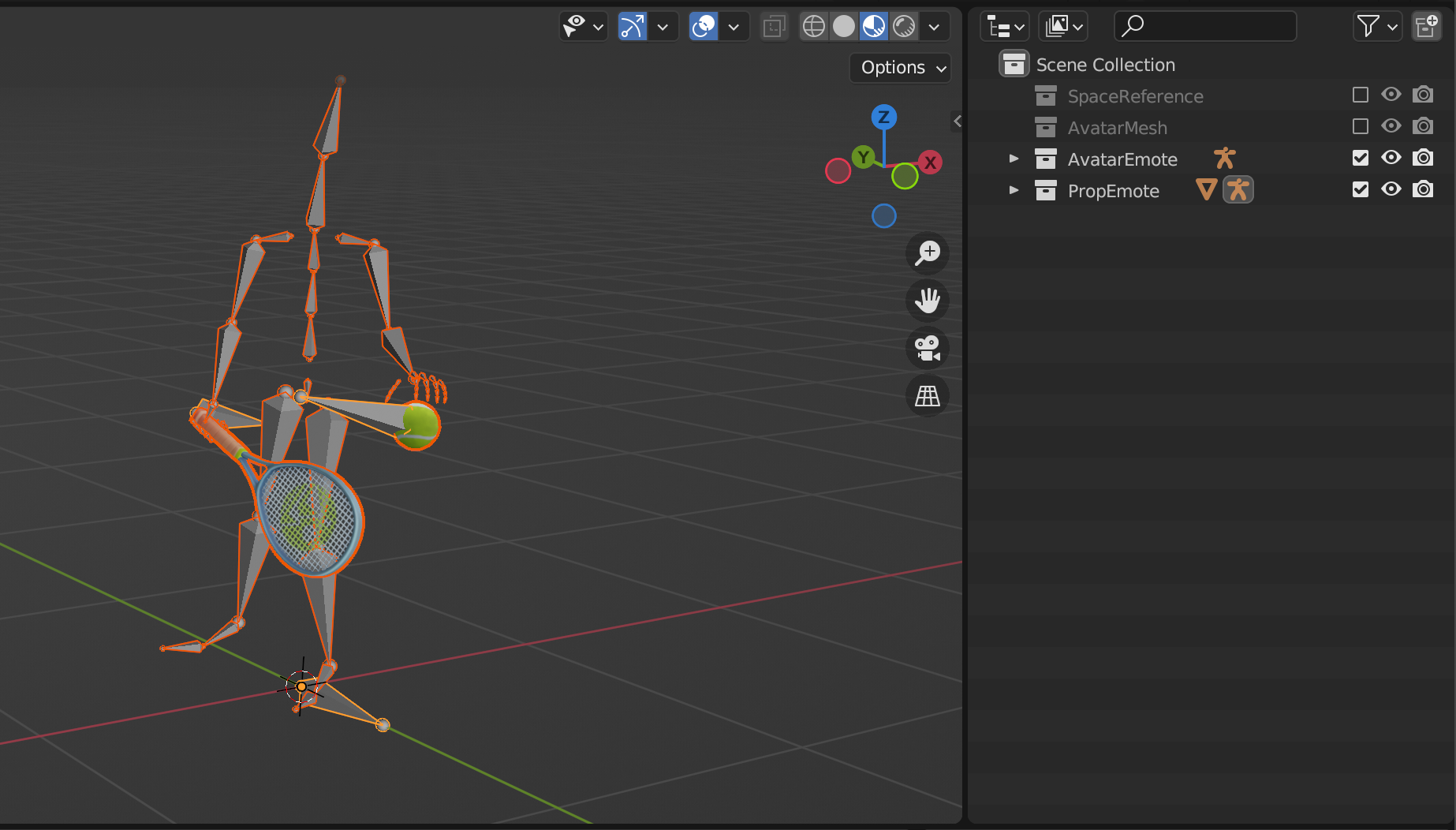Toggle camera view with camera icon
Image resolution: width=1456 pixels, height=830 pixels.
(928, 348)
